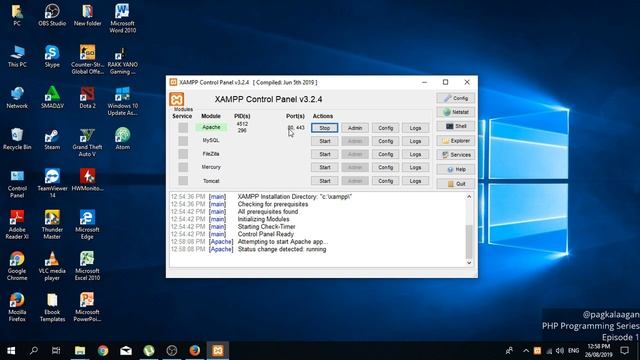640x360 pixels.
Task: Toggle FileZilla service checkbox
Action: (x=183, y=154)
